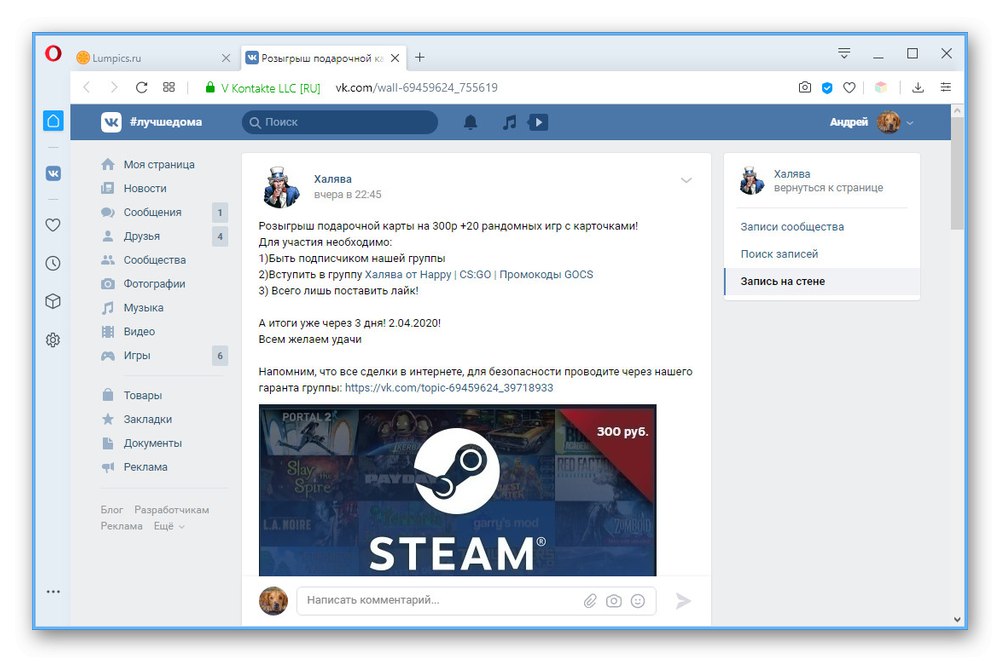Attach a photo to the comment
Screen dimensions: 1000x662
(x=614, y=601)
